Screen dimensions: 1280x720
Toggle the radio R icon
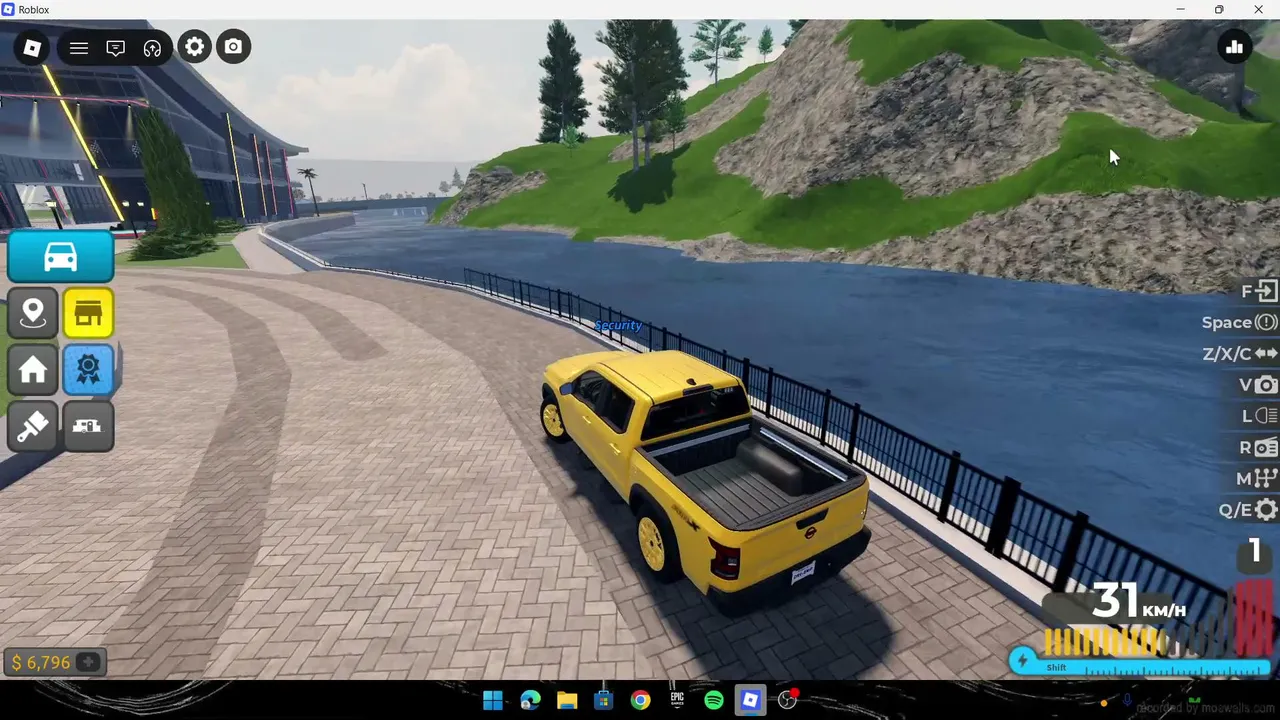coord(1266,447)
